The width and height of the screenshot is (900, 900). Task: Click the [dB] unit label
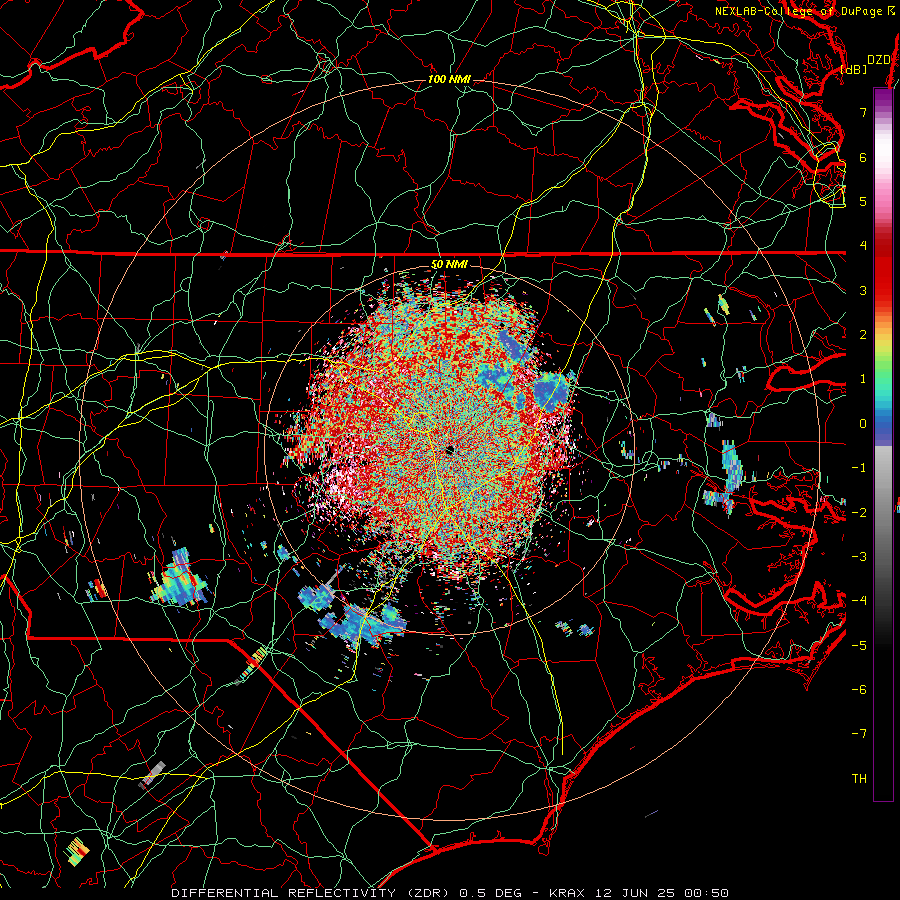pyautogui.click(x=854, y=69)
